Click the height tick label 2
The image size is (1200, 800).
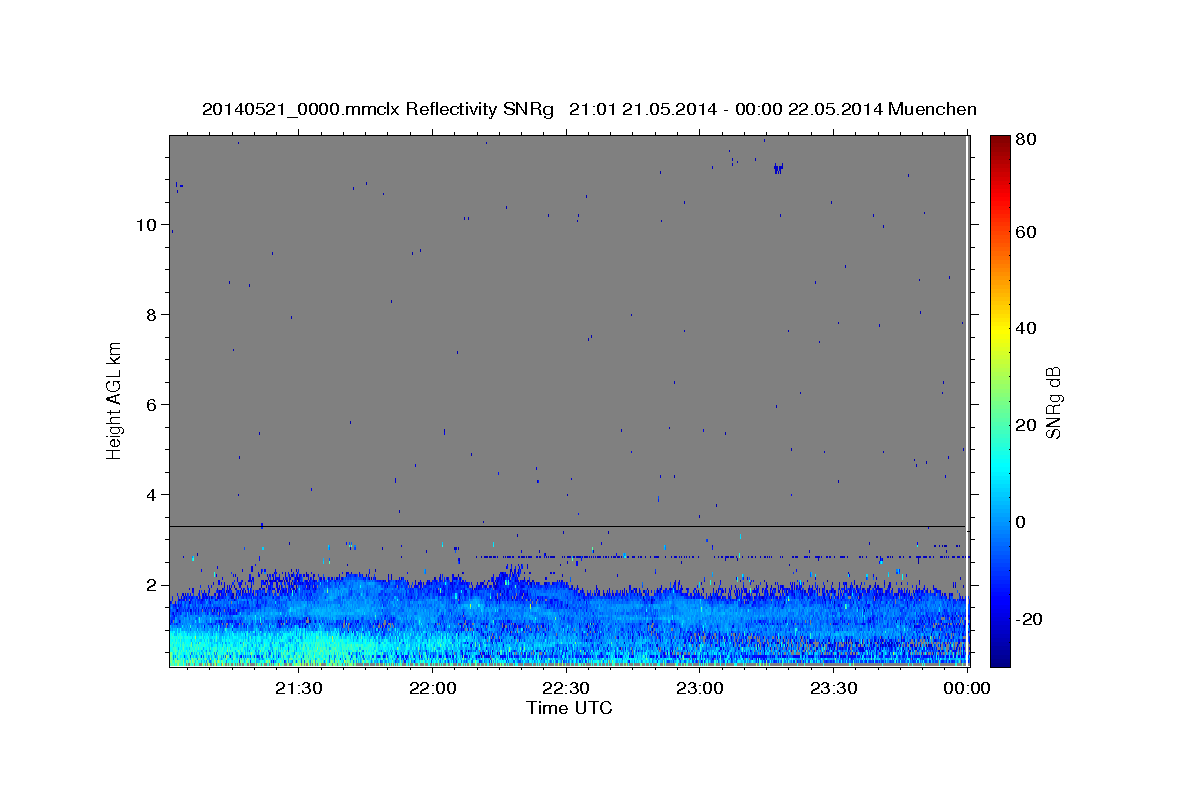(153, 585)
